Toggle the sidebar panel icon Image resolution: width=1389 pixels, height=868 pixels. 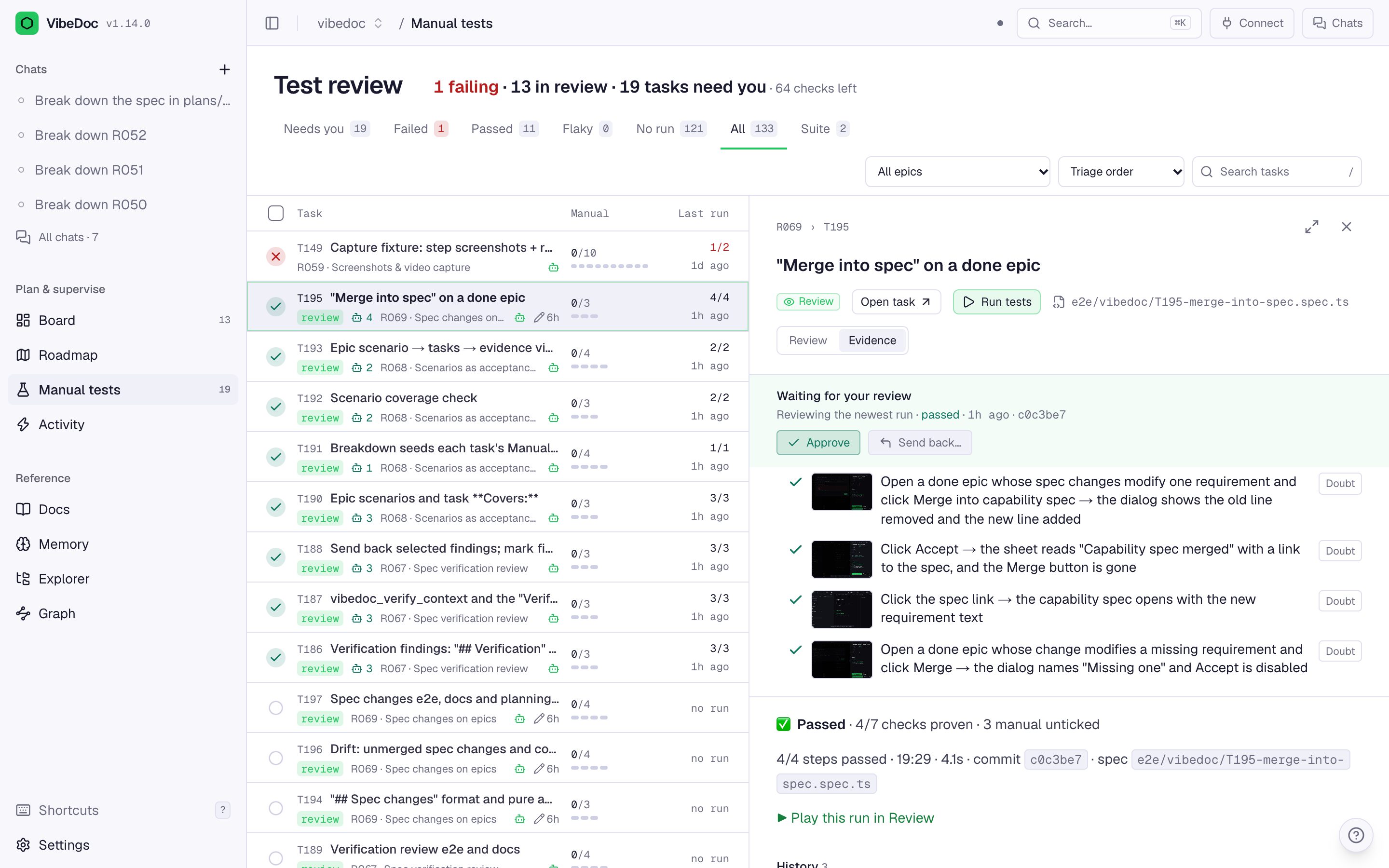pos(272,23)
